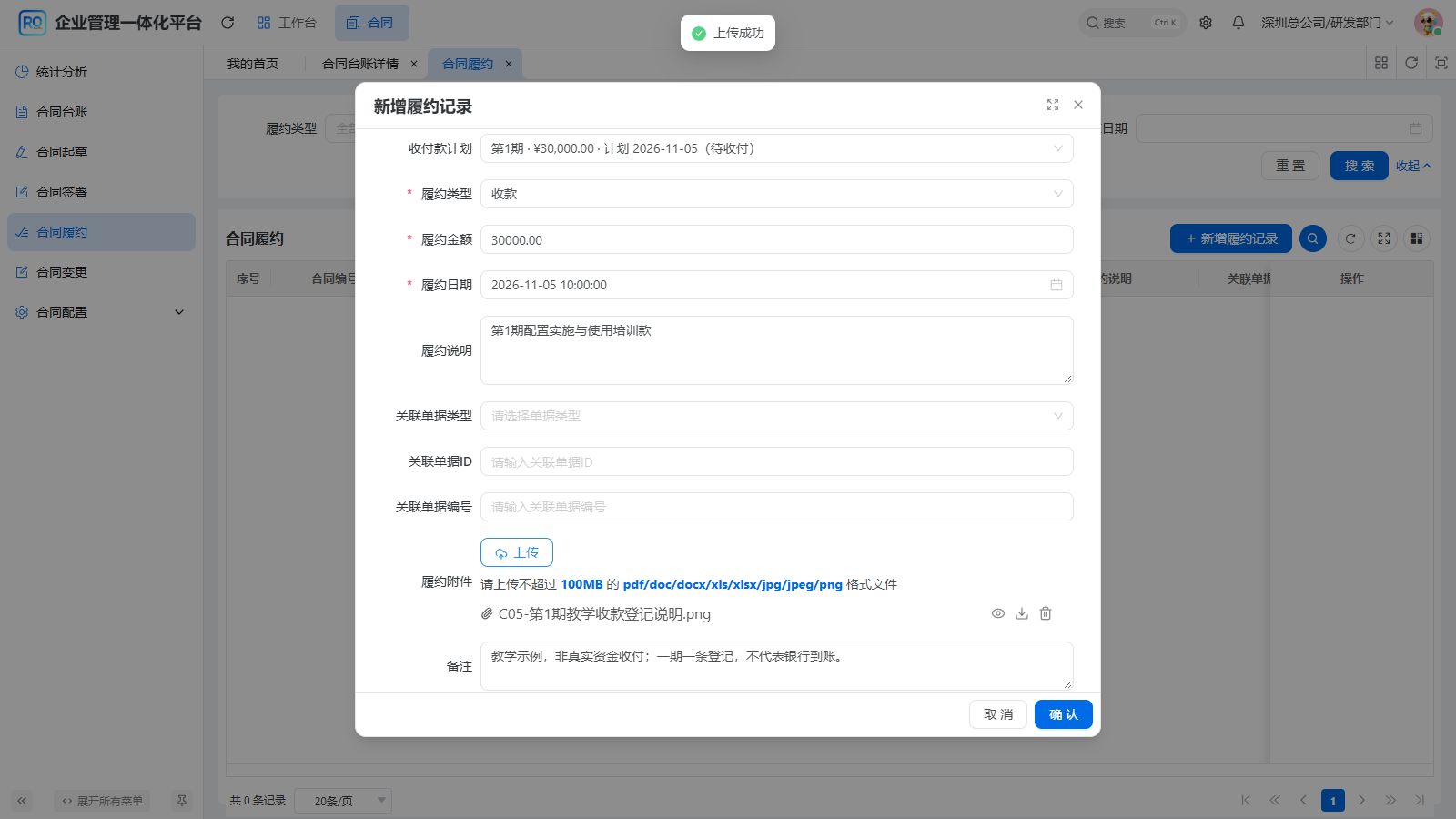1456x819 pixels.
Task: Open the calendar icon in 履约日期 field
Action: (x=1057, y=285)
